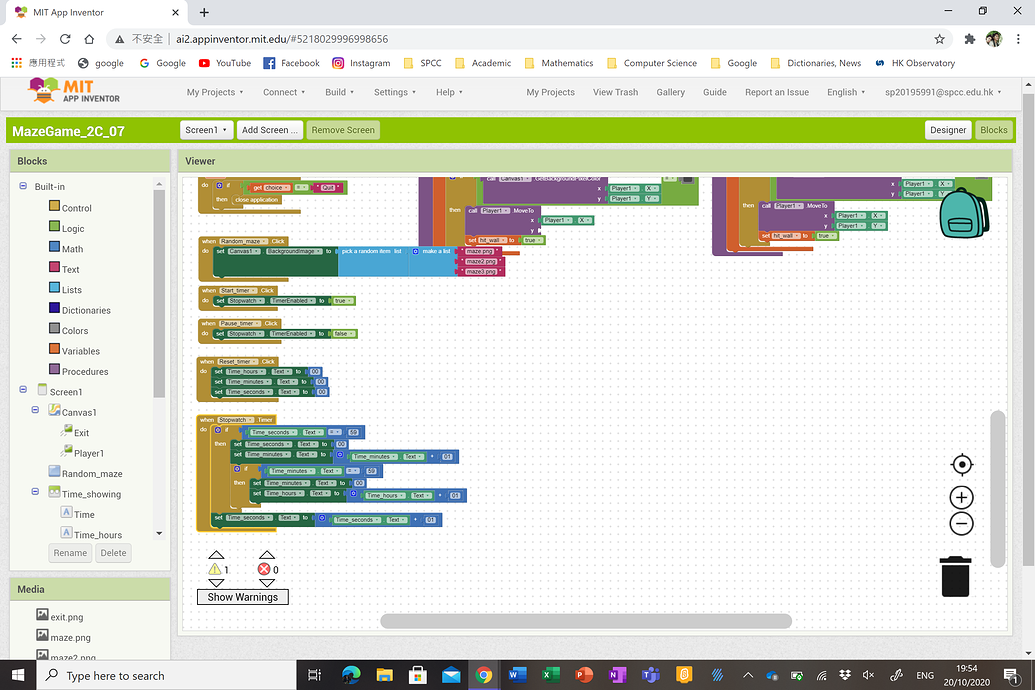The height and width of the screenshot is (690, 1035).
Task: Click the Show Warnings button
Action: [x=242, y=597]
